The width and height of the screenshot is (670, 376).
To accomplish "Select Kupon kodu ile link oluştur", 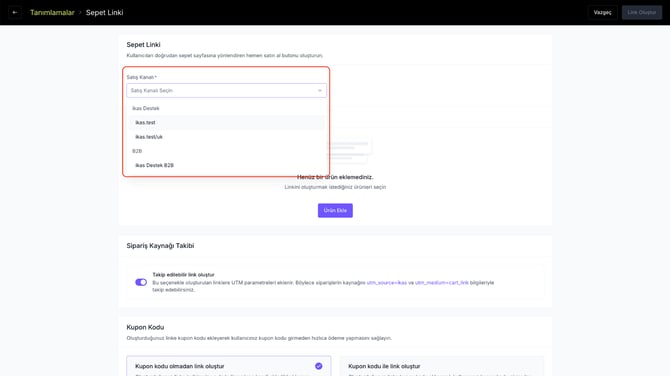I will 442,366.
